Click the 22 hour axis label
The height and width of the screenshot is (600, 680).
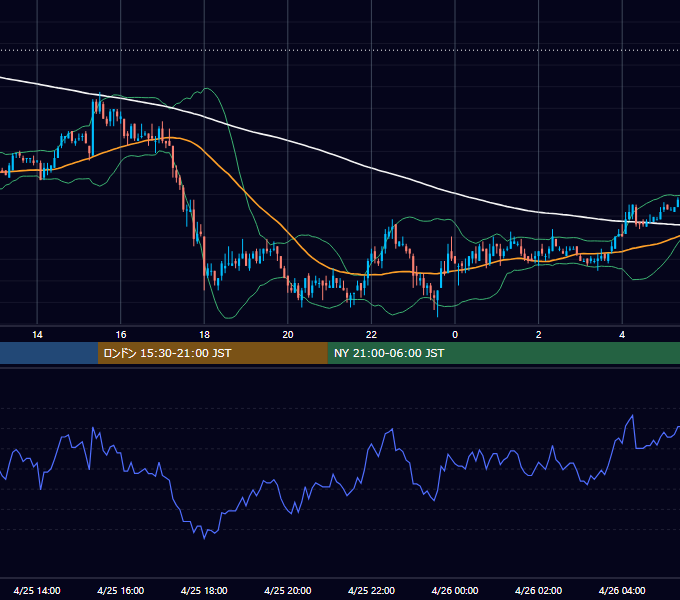(x=371, y=335)
